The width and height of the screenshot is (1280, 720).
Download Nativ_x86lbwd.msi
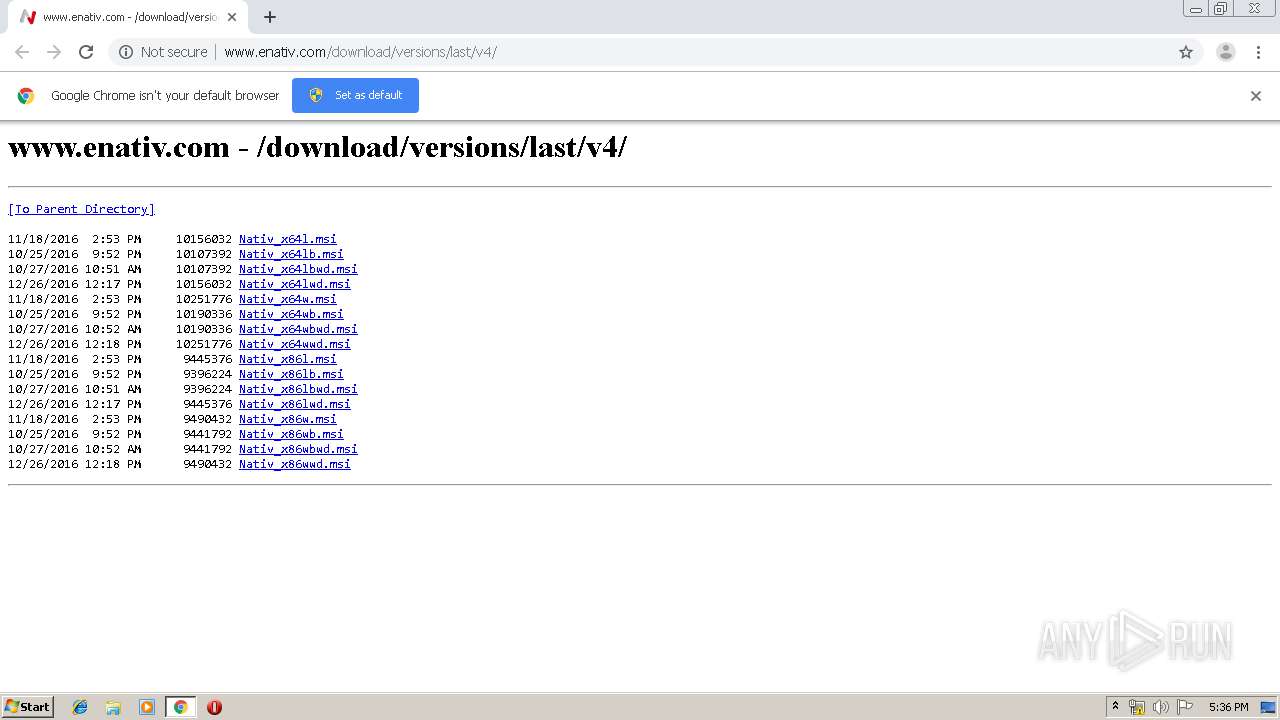[x=298, y=389]
